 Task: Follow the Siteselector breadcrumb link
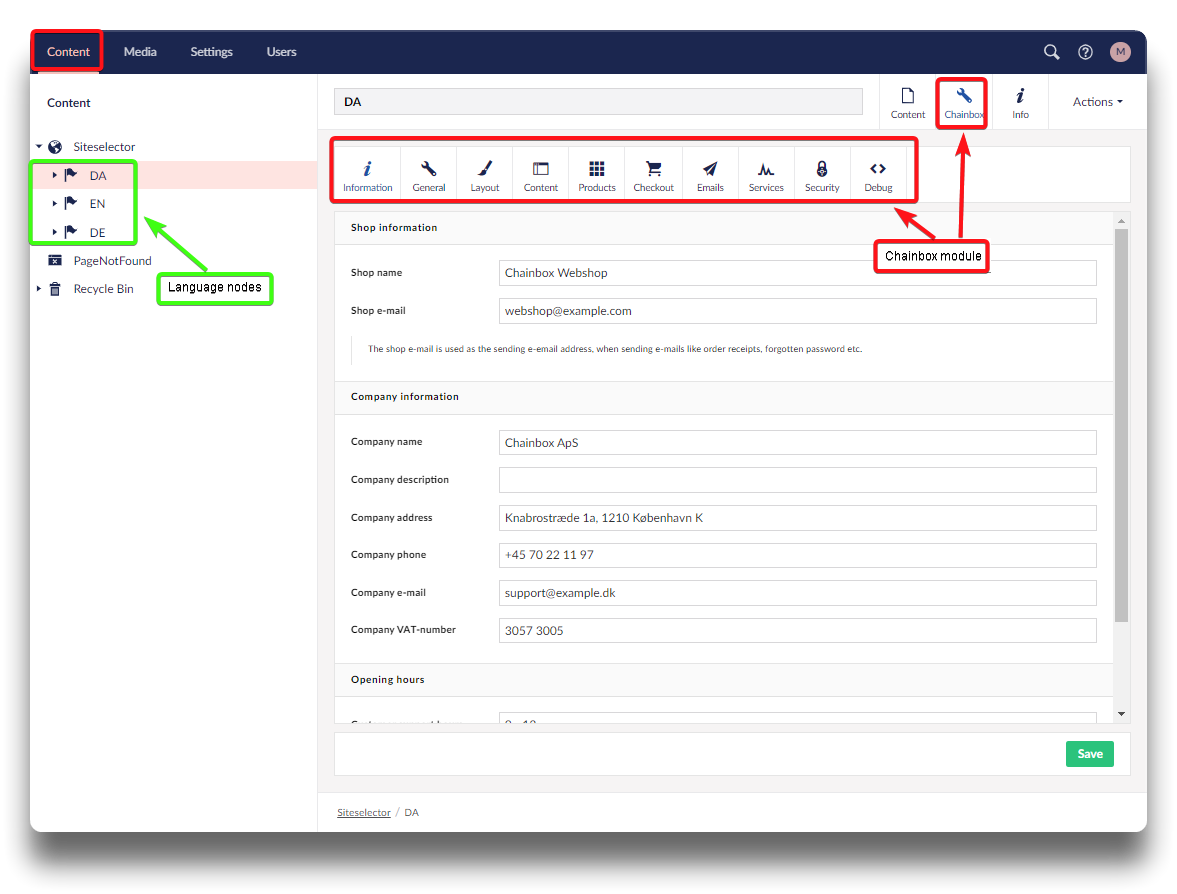364,813
